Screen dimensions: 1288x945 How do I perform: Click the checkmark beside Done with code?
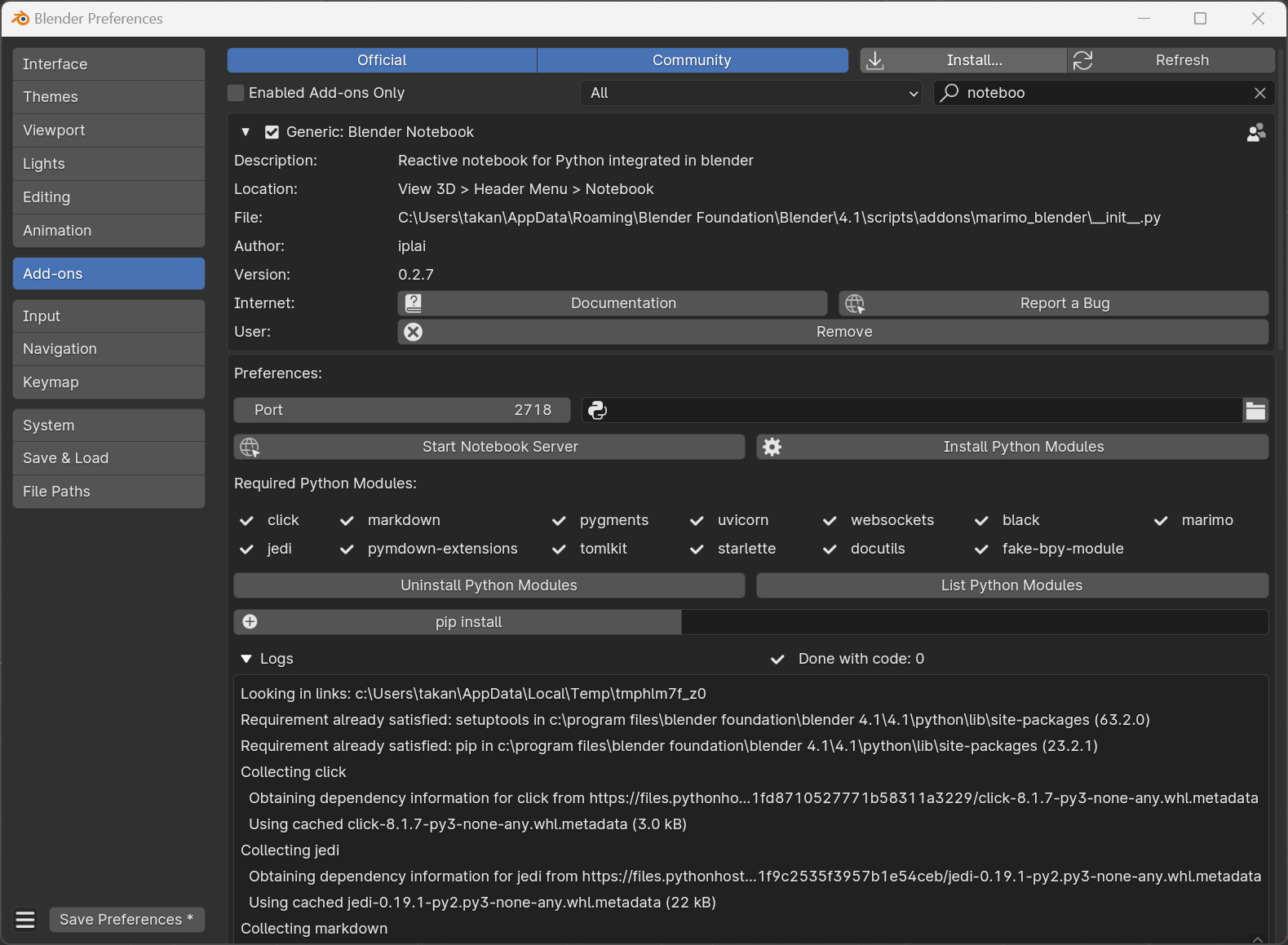(x=777, y=659)
